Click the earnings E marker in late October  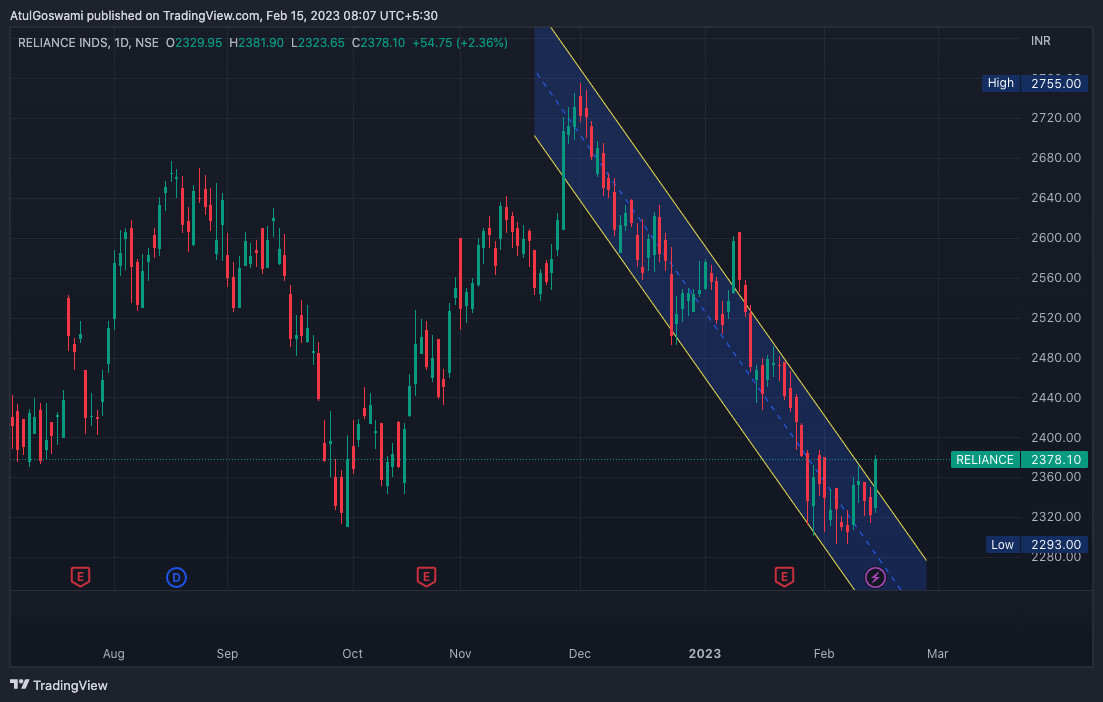pos(426,577)
